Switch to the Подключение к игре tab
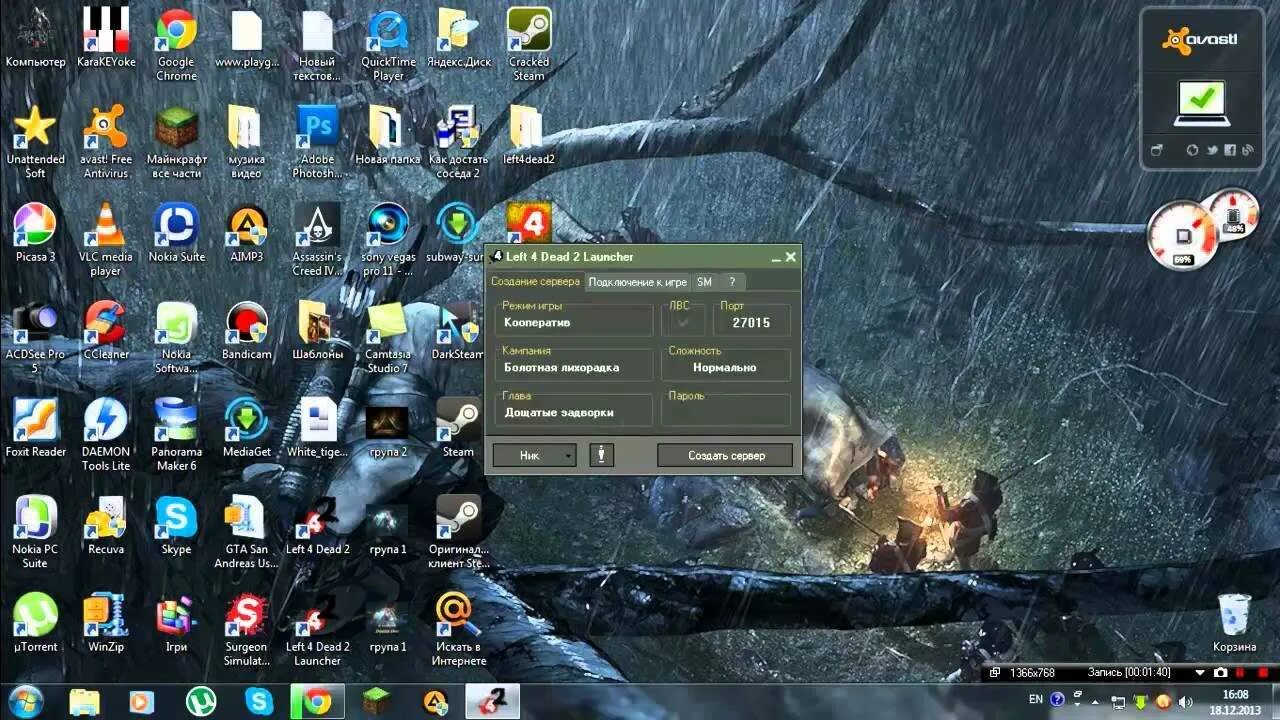The width and height of the screenshot is (1280, 720). (637, 282)
